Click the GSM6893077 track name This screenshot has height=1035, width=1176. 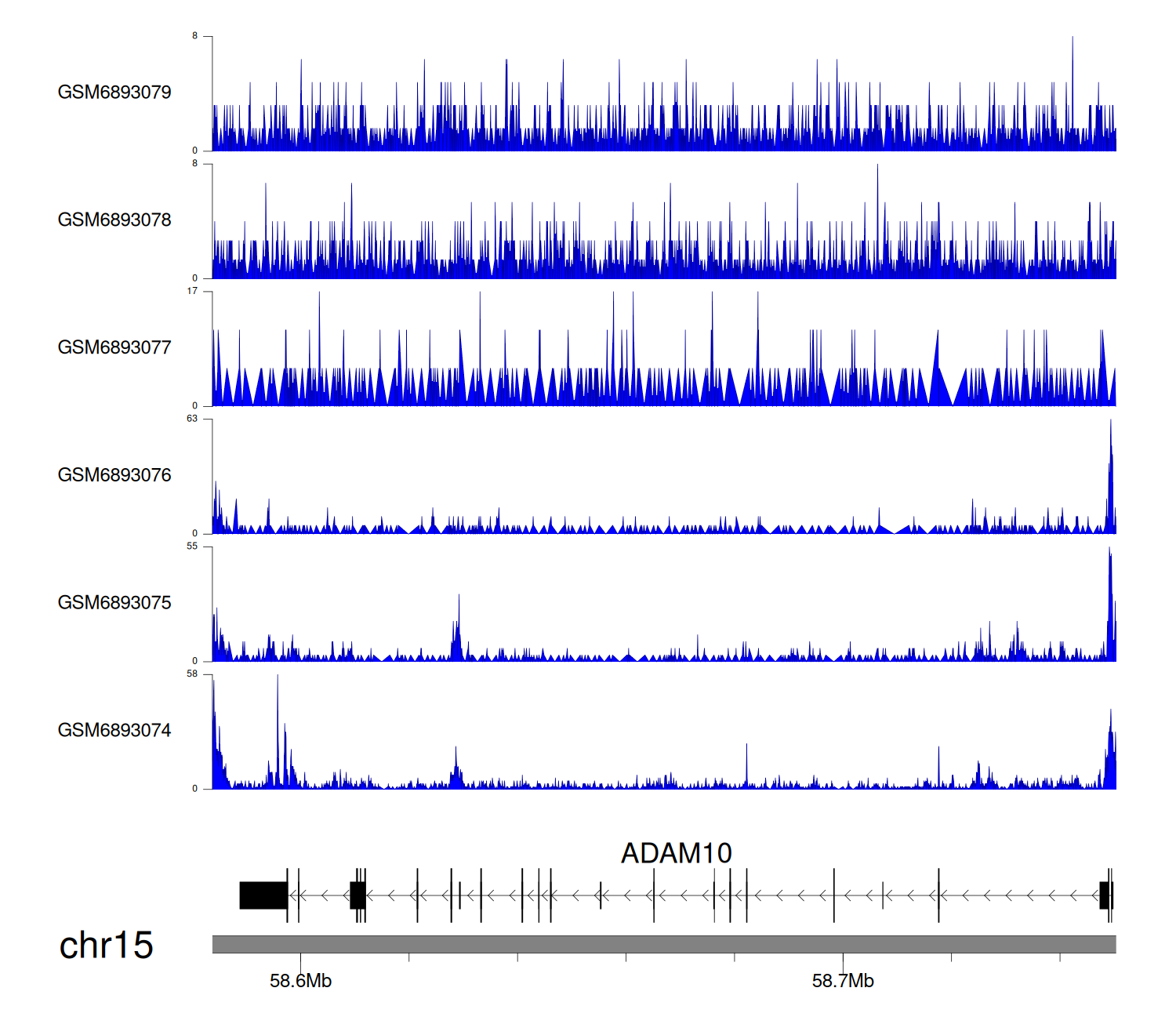point(114,348)
